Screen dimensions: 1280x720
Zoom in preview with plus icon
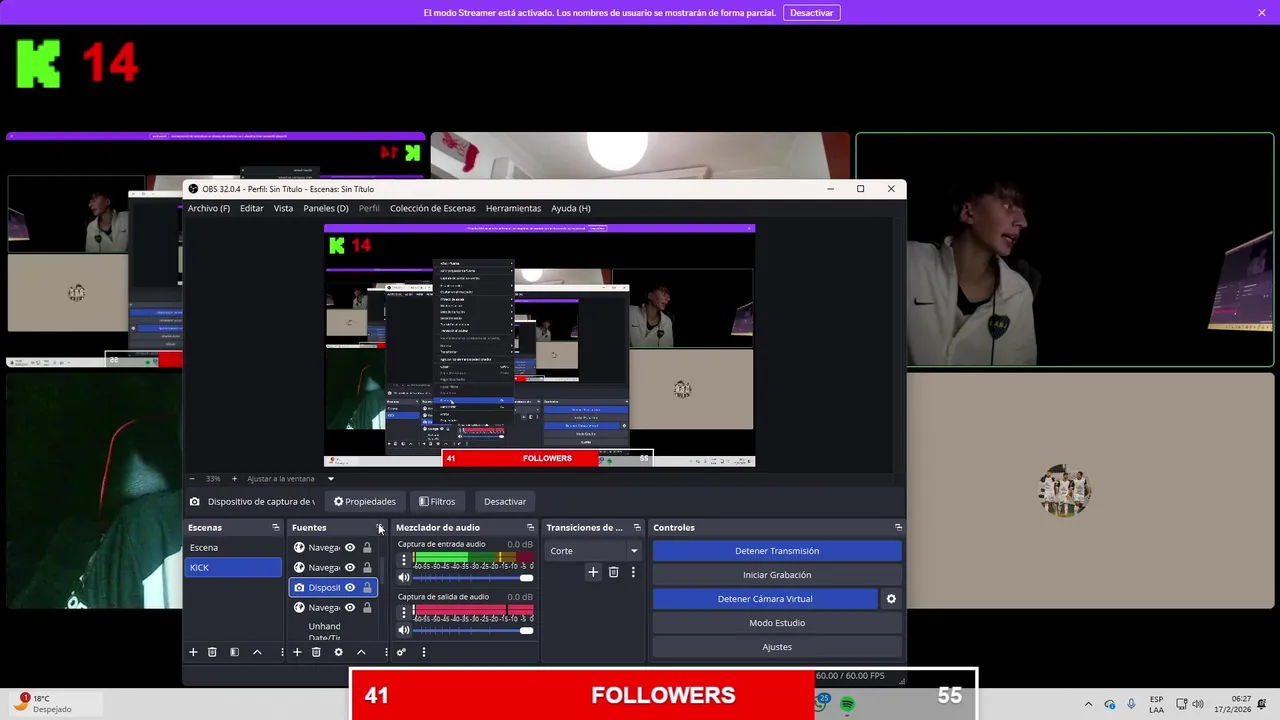(x=234, y=479)
